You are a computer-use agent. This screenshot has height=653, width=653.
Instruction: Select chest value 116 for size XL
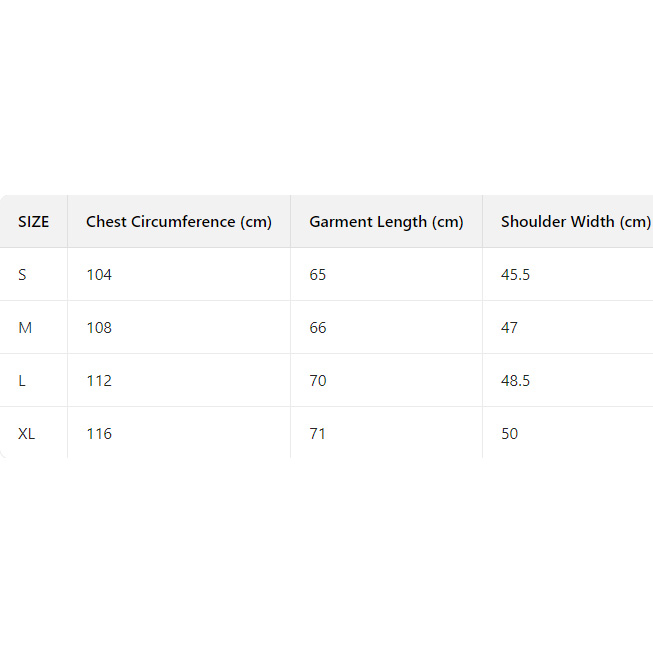[x=99, y=434]
